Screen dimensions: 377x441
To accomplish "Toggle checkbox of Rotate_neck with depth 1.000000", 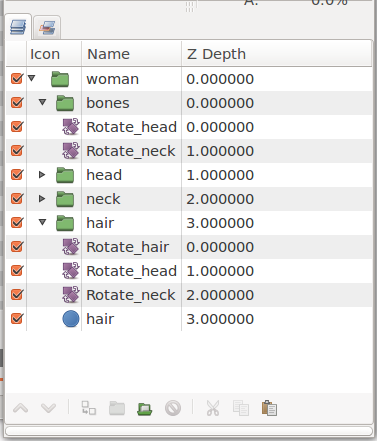I will point(17,151).
